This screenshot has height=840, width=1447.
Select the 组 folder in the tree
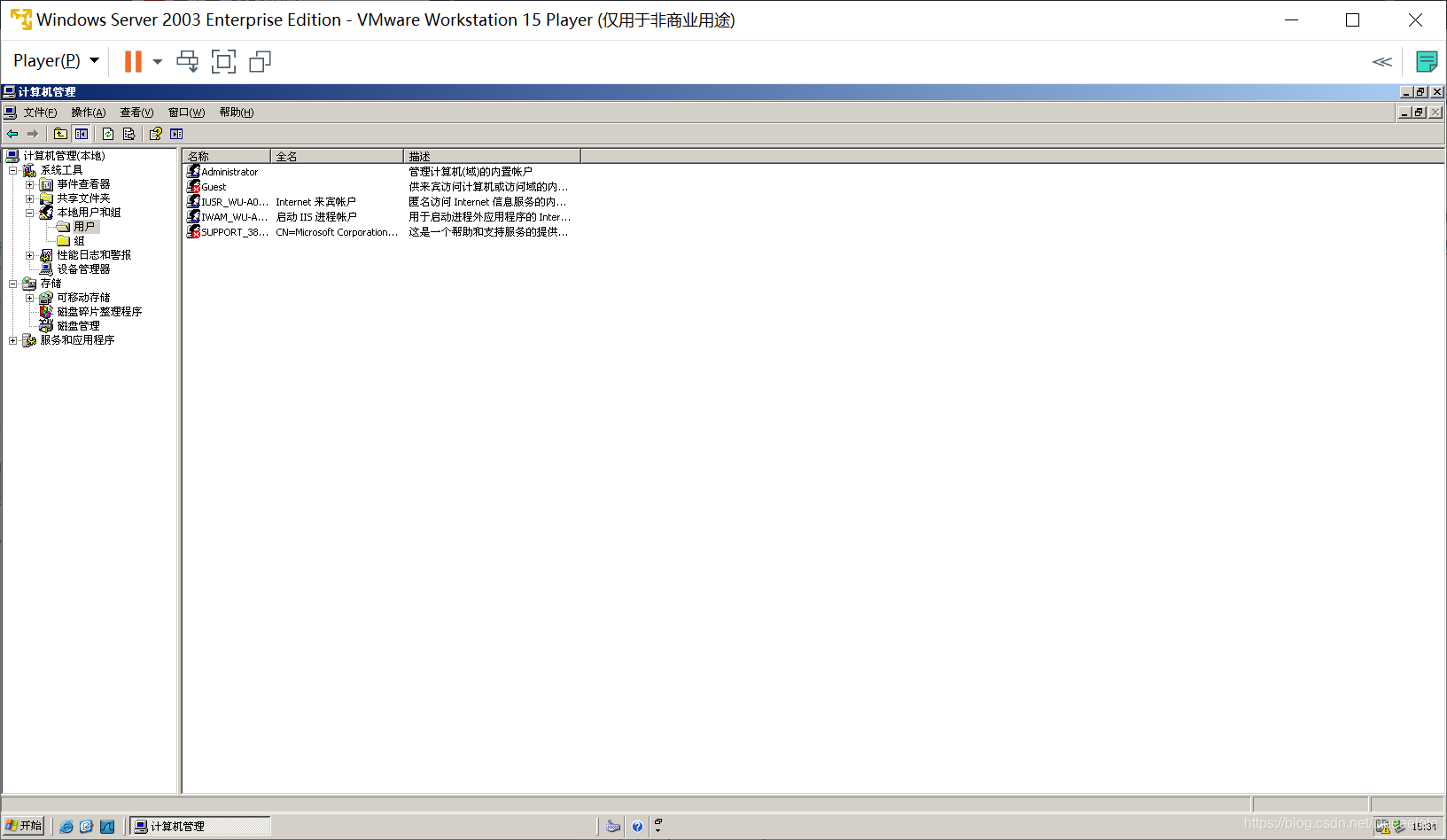tap(79, 241)
